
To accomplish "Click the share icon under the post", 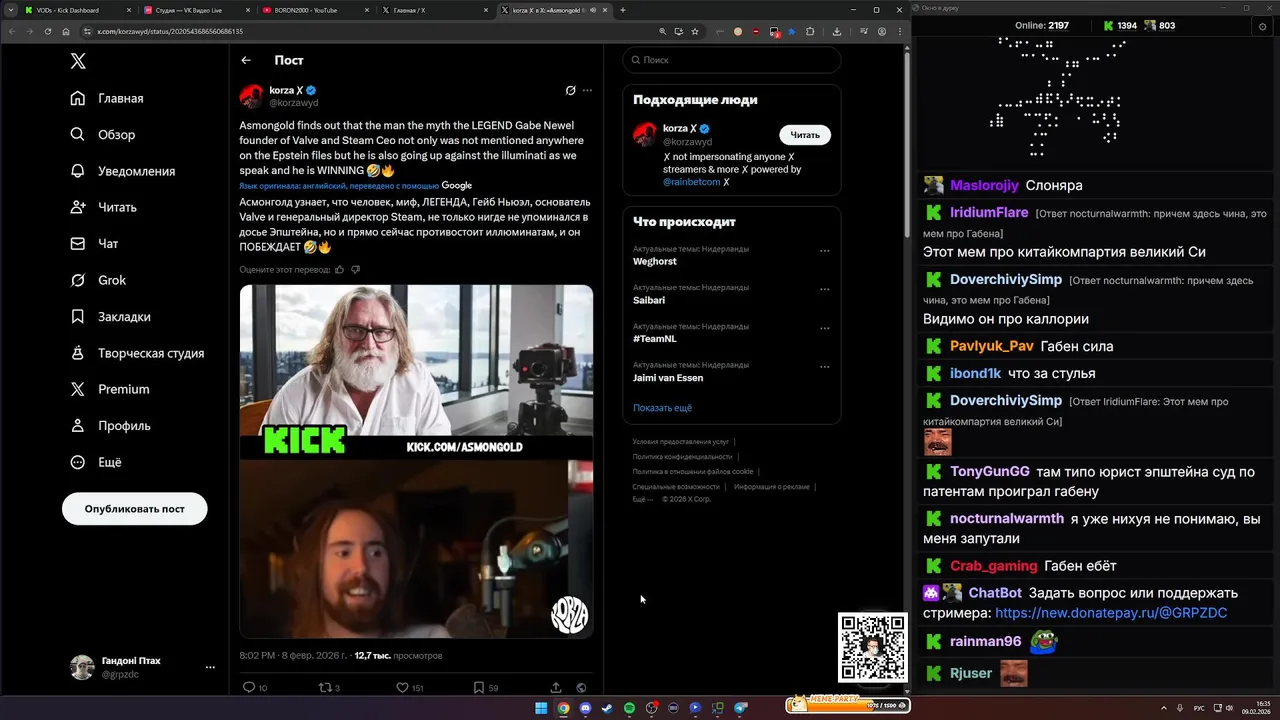I will pyautogui.click(x=555, y=688).
